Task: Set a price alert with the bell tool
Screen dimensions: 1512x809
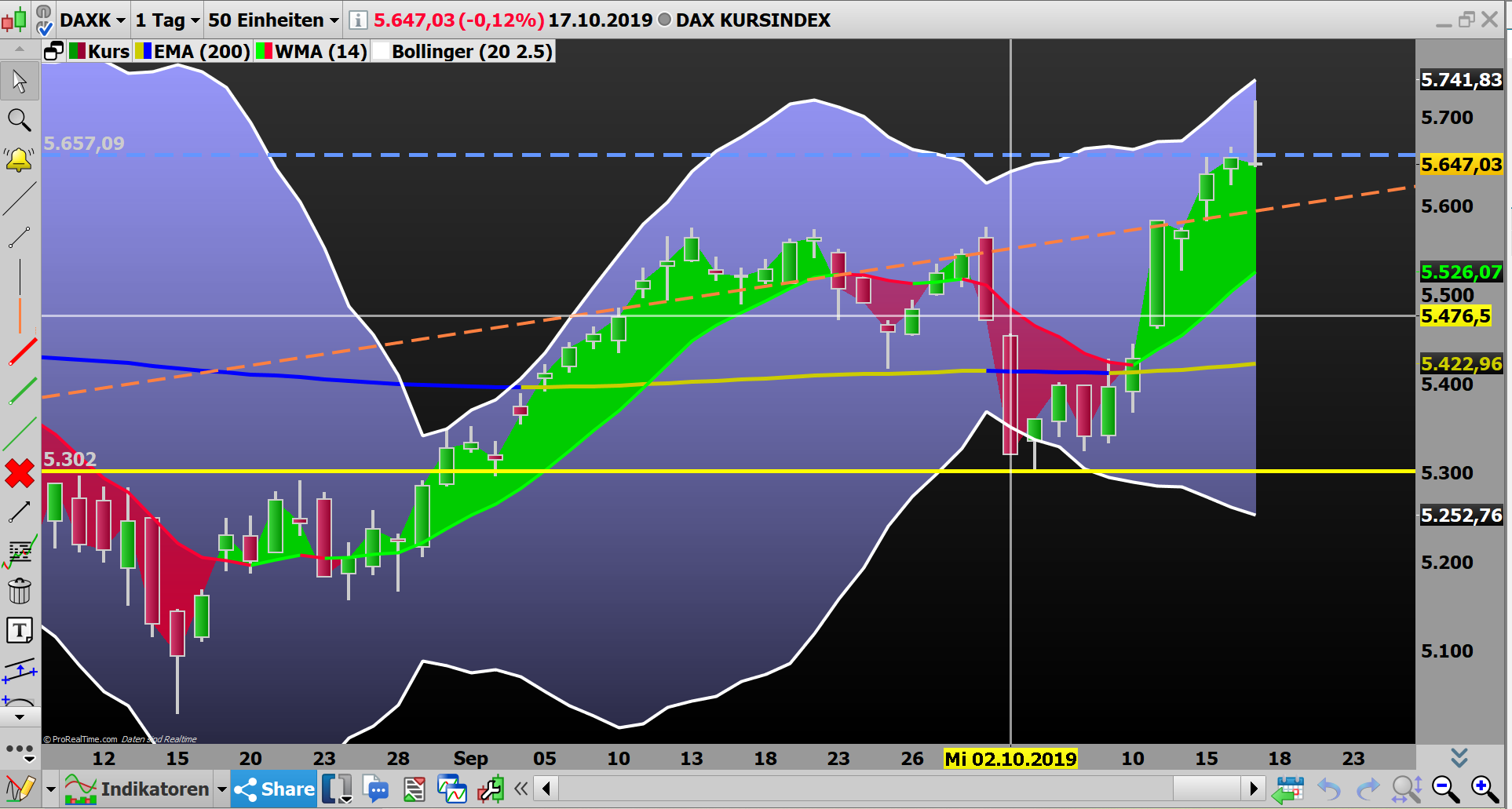Action: 20,159
